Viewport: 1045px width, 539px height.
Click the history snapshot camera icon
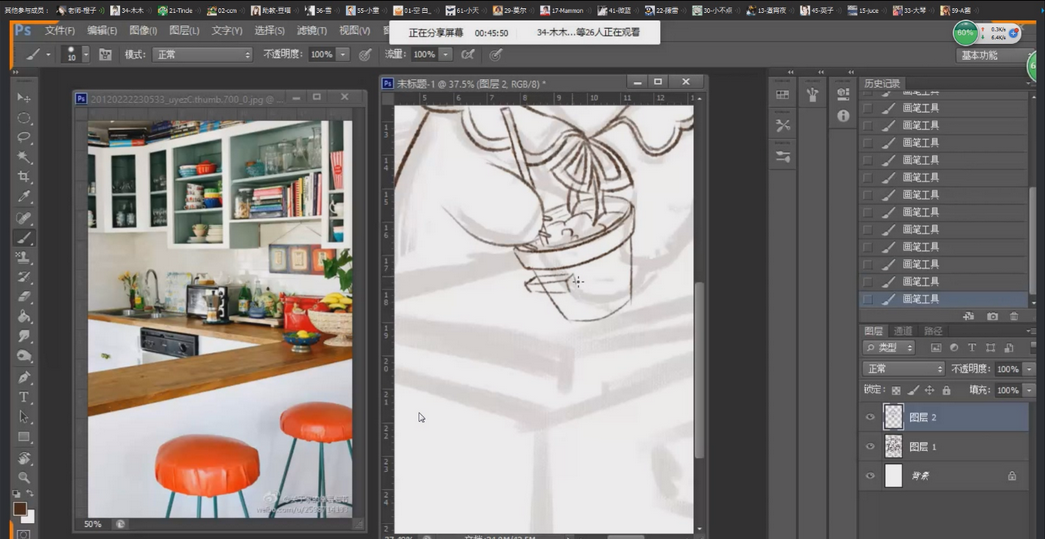(x=992, y=316)
